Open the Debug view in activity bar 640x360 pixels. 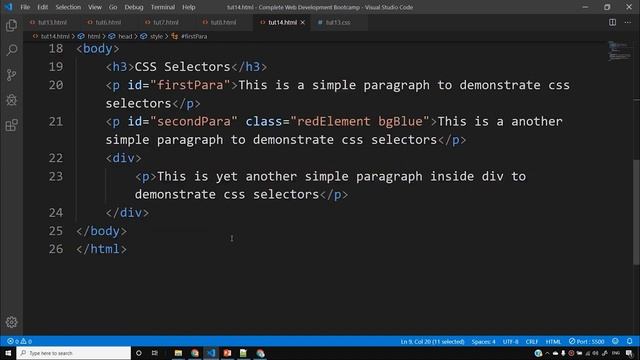point(11,100)
